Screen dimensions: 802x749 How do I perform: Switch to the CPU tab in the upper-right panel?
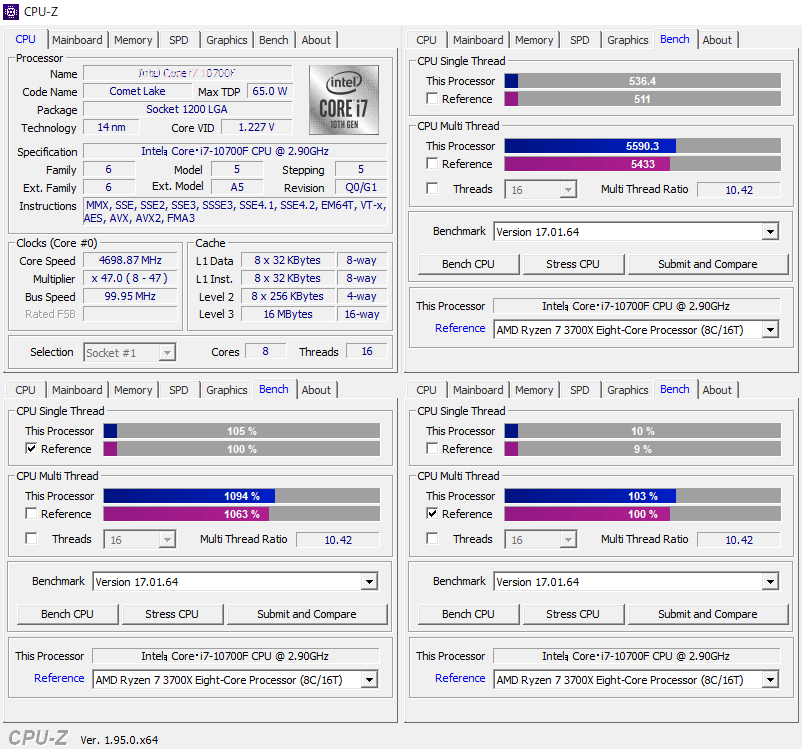click(x=426, y=40)
